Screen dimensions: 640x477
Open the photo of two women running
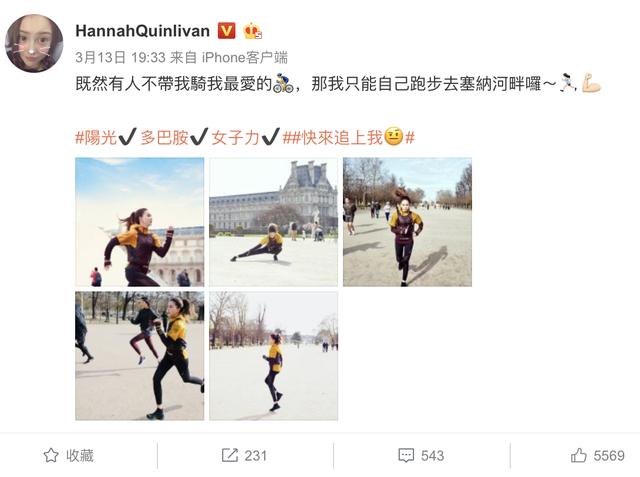[140, 356]
